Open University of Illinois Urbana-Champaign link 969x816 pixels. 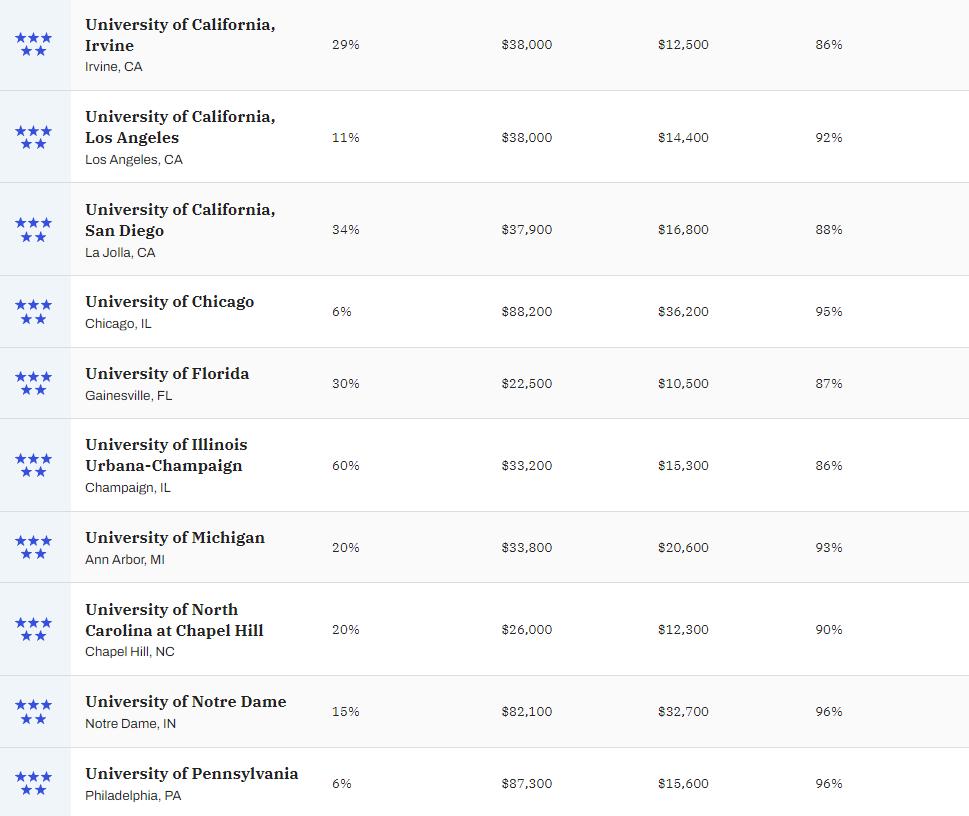166,455
